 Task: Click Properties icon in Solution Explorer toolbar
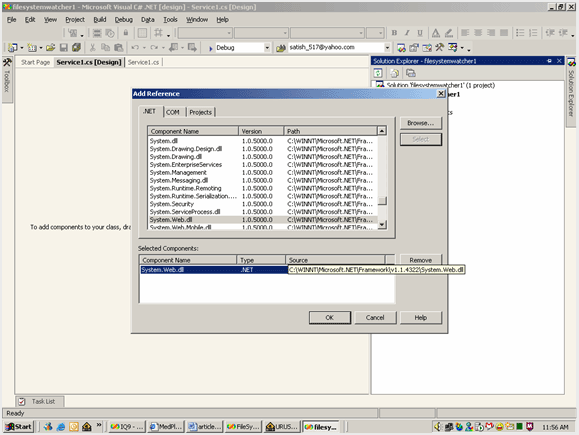411,73
